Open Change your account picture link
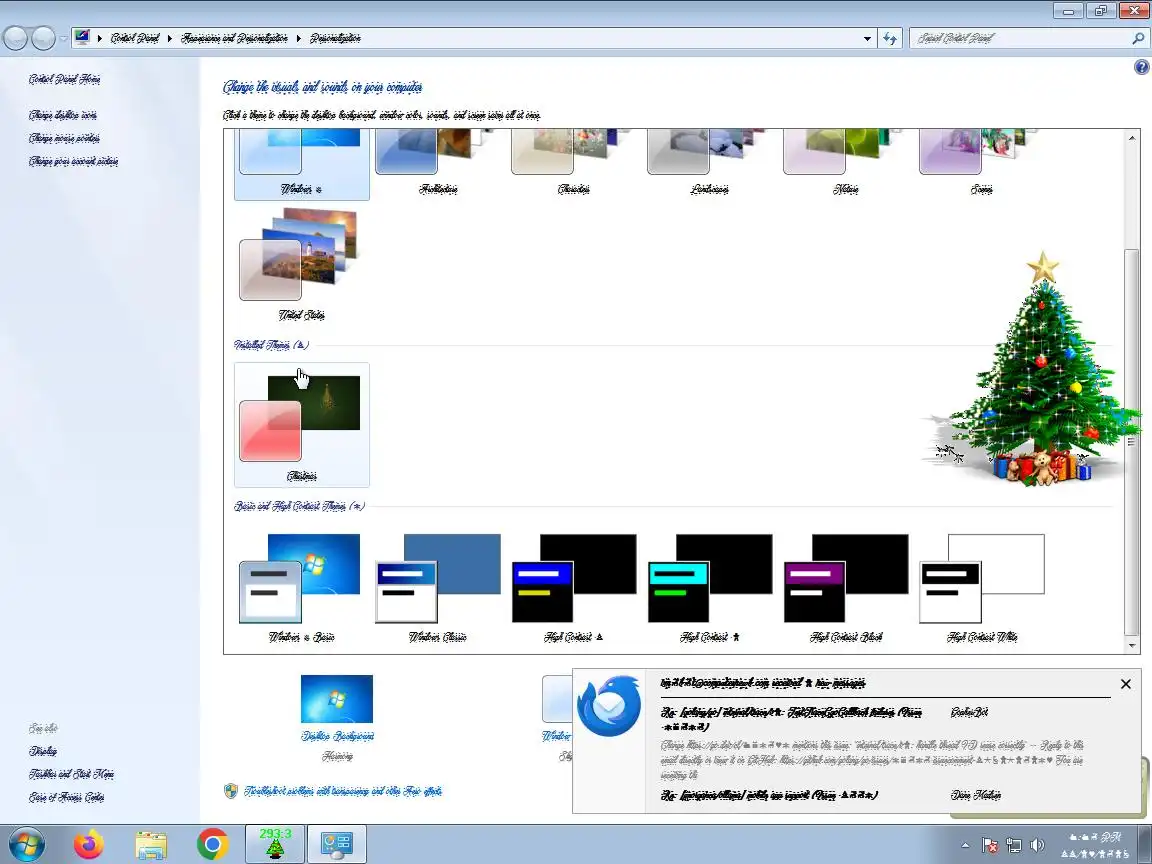Image resolution: width=1152 pixels, height=864 pixels. 73,161
